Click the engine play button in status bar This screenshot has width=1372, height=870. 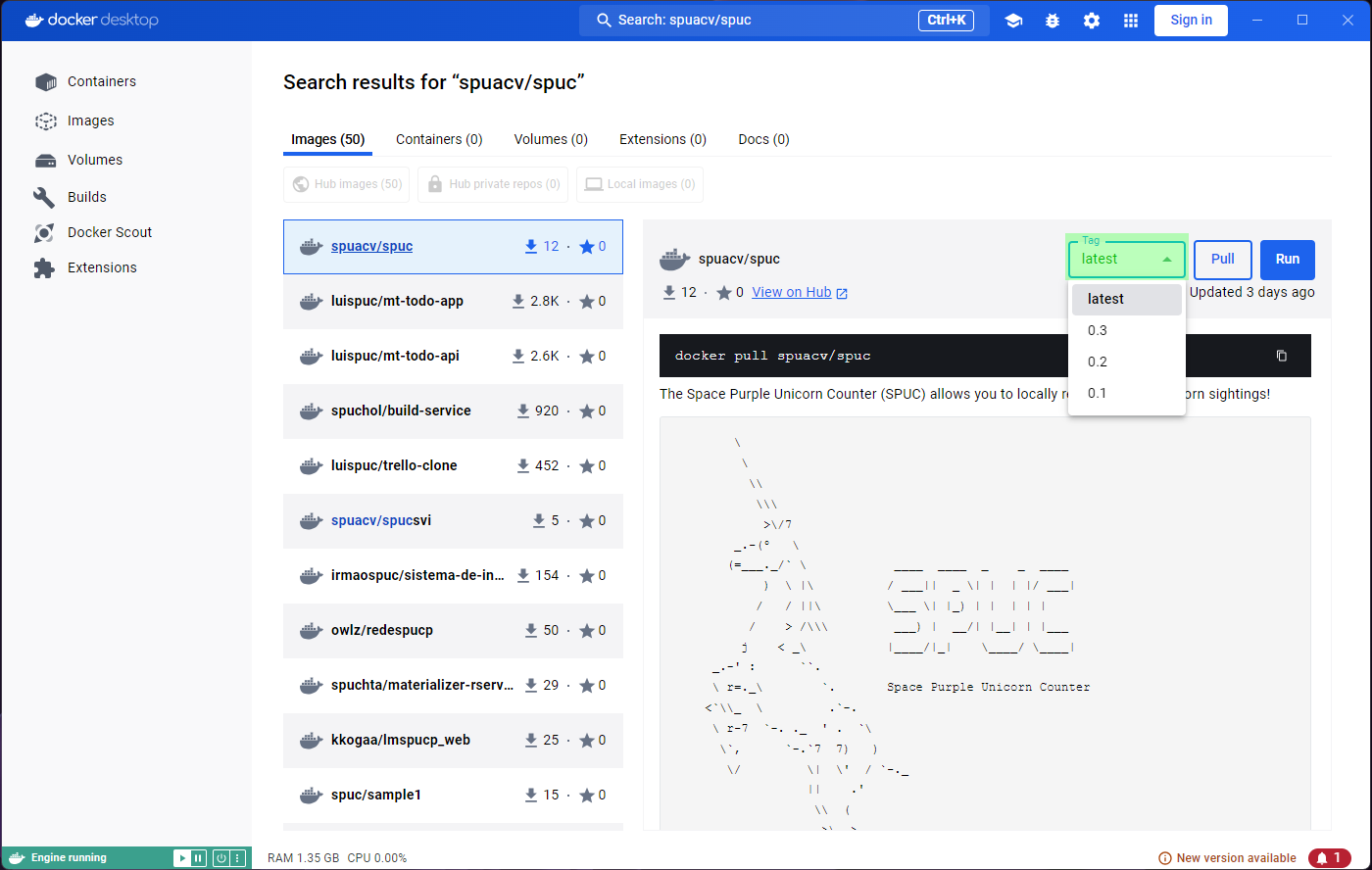point(181,858)
